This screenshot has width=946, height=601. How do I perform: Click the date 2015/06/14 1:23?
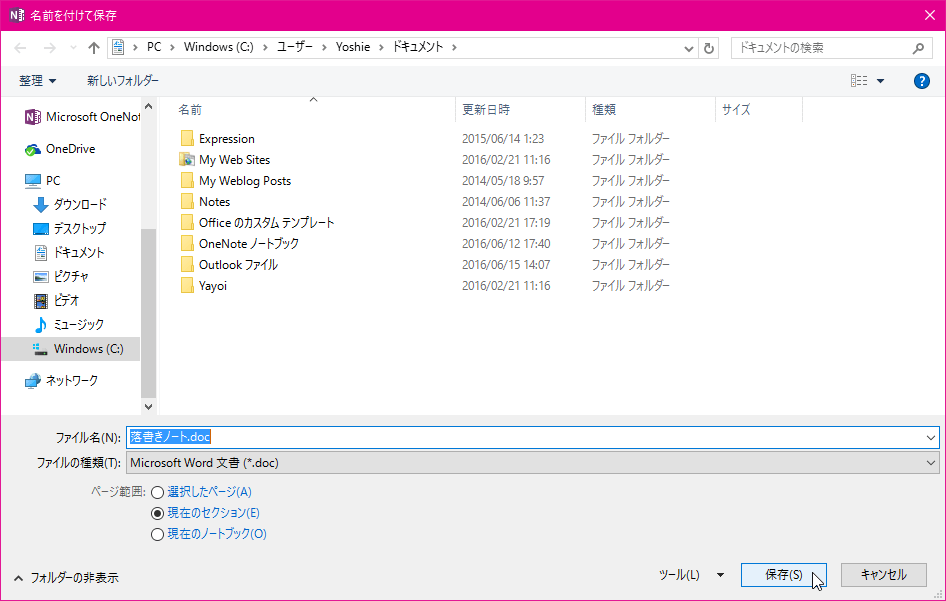coord(503,138)
